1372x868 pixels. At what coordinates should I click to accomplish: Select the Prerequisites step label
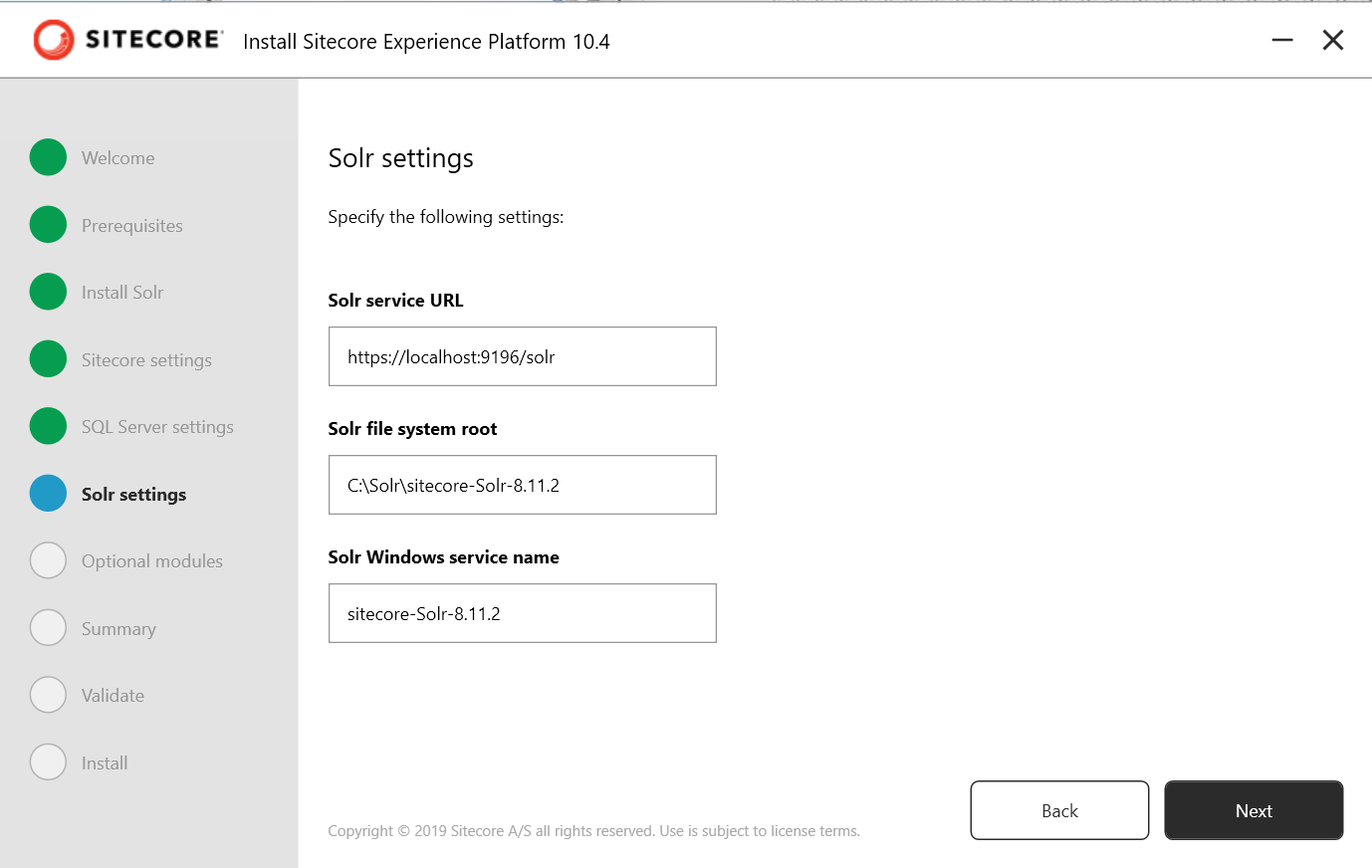pos(132,226)
